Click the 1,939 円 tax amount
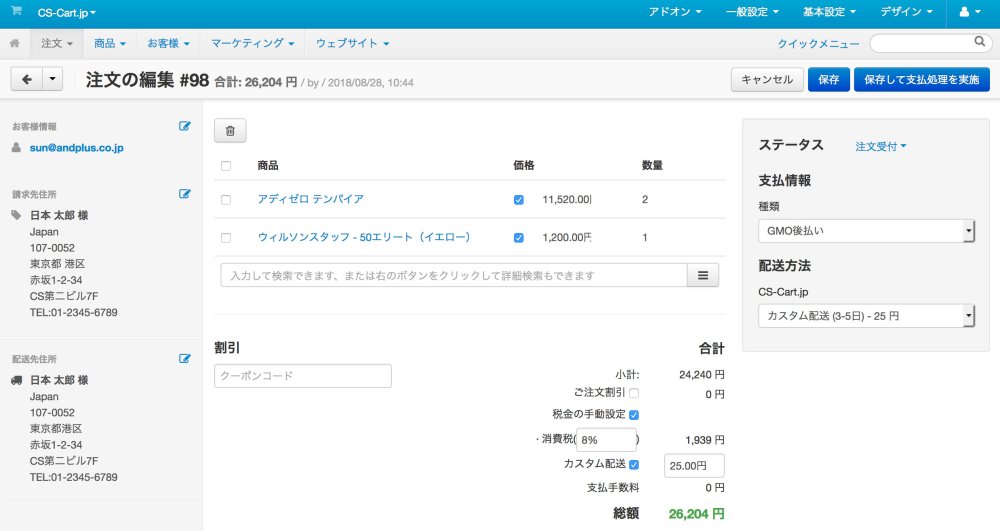This screenshot has height=531, width=1000. tap(705, 440)
